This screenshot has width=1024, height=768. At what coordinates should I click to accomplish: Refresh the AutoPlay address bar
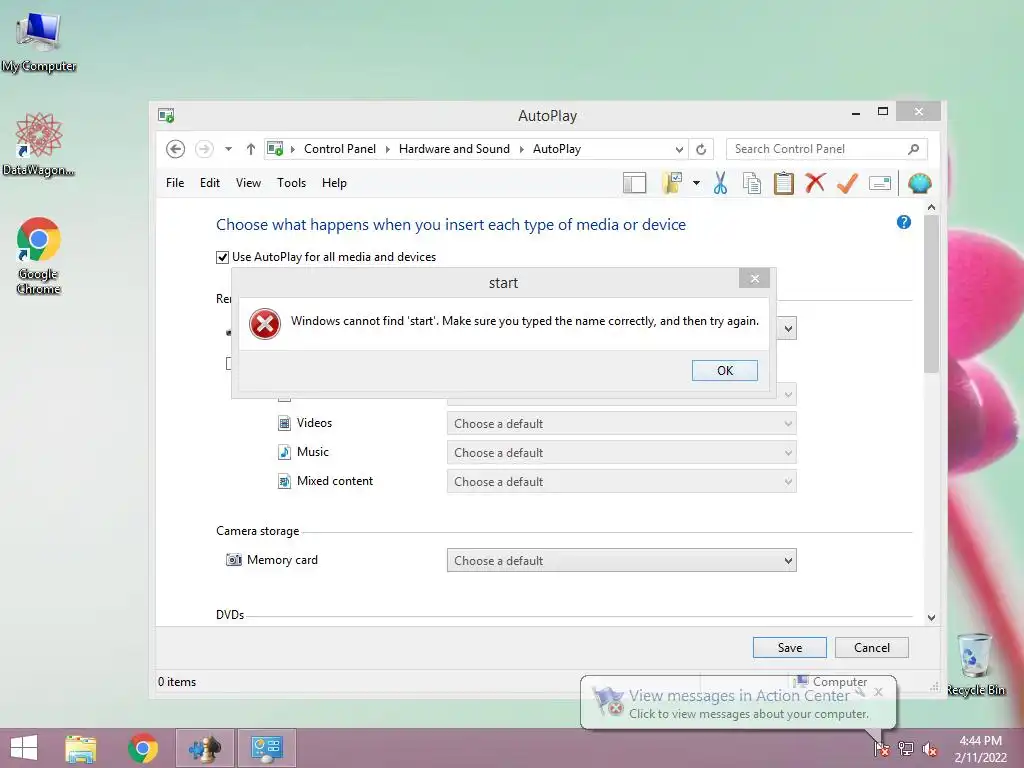coord(701,150)
